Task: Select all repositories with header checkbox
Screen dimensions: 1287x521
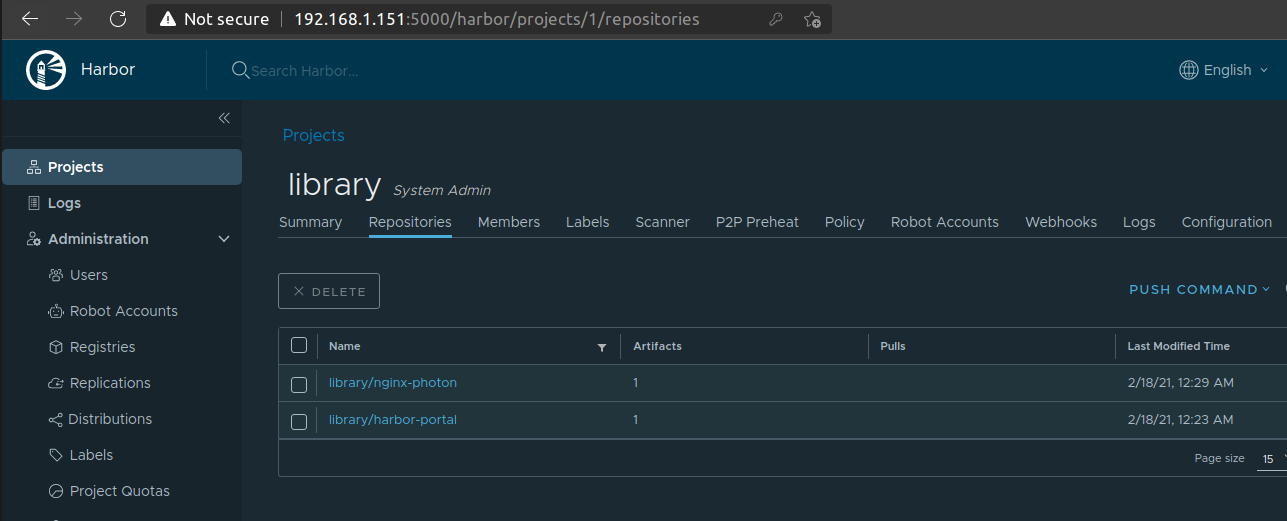Action: pyautogui.click(x=299, y=345)
